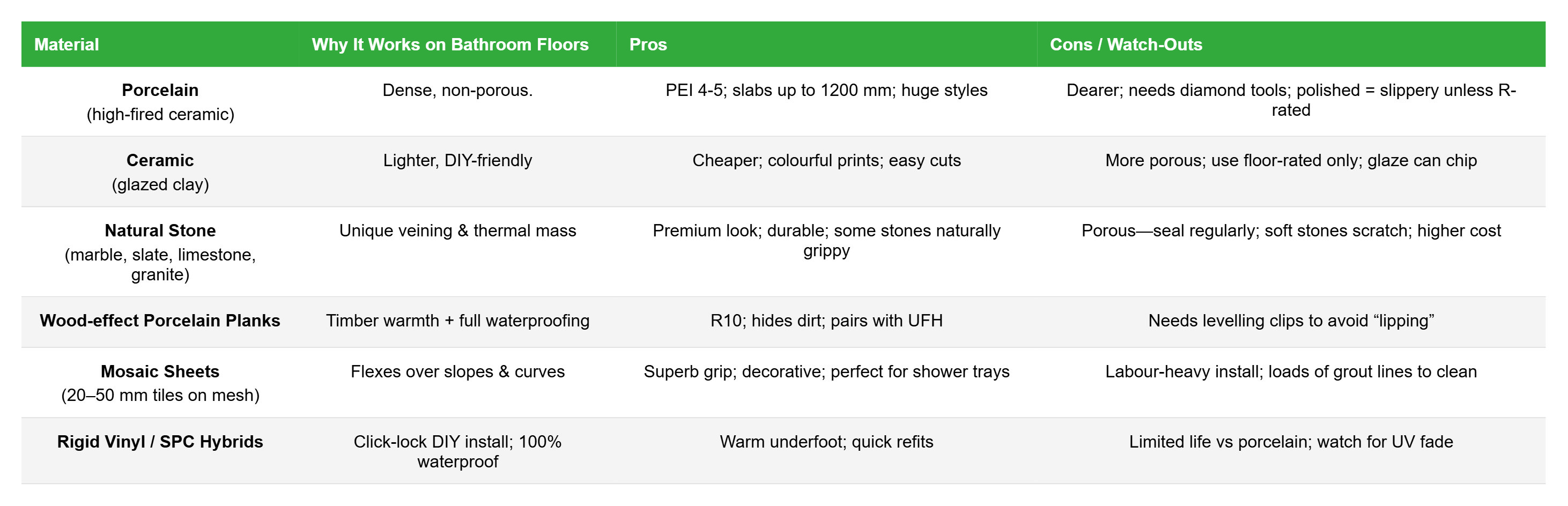This screenshot has width=1568, height=506.
Task: Click 'Timber warmth + full waterproofing' text
Action: [457, 321]
